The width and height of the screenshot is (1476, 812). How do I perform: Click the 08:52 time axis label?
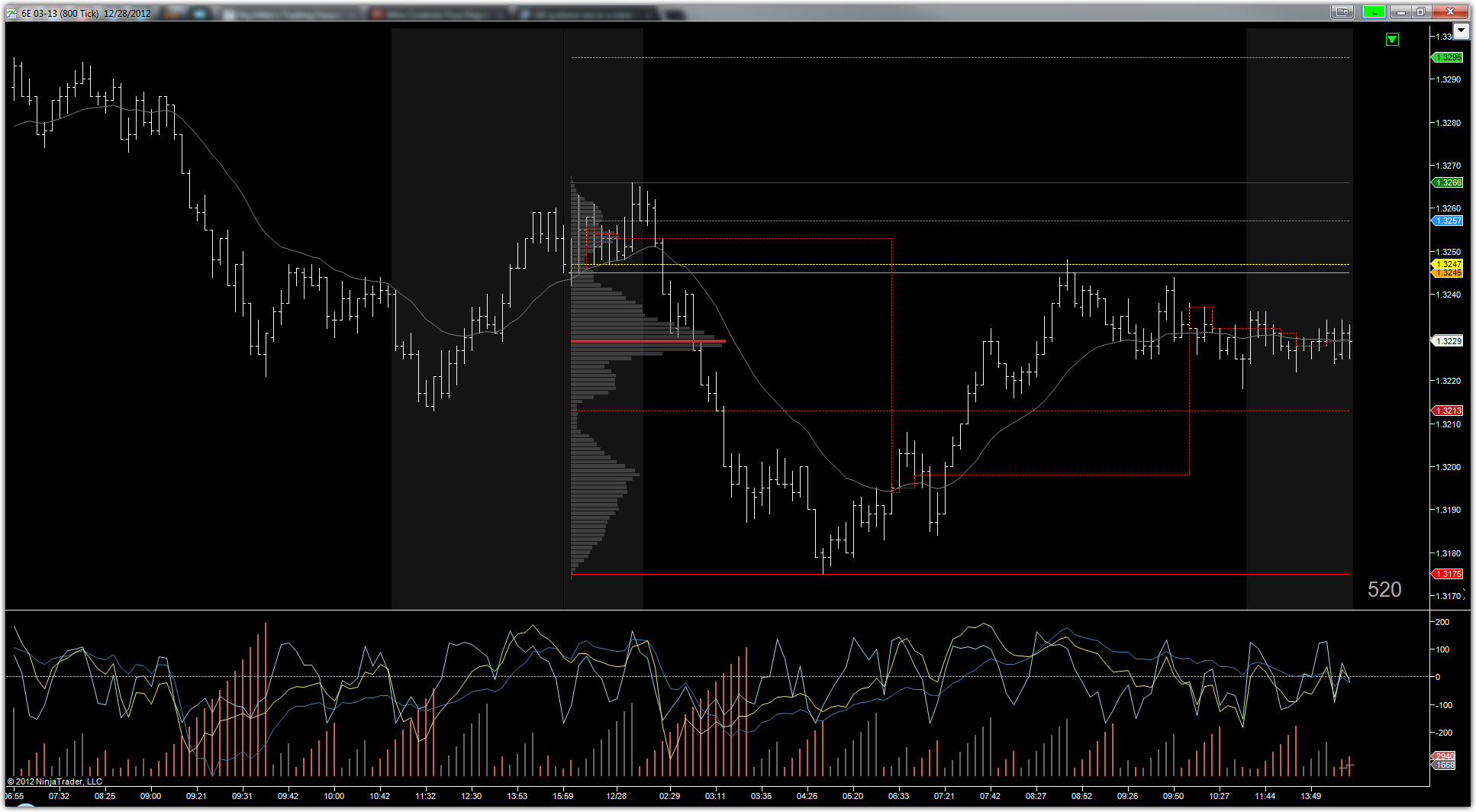[1082, 796]
